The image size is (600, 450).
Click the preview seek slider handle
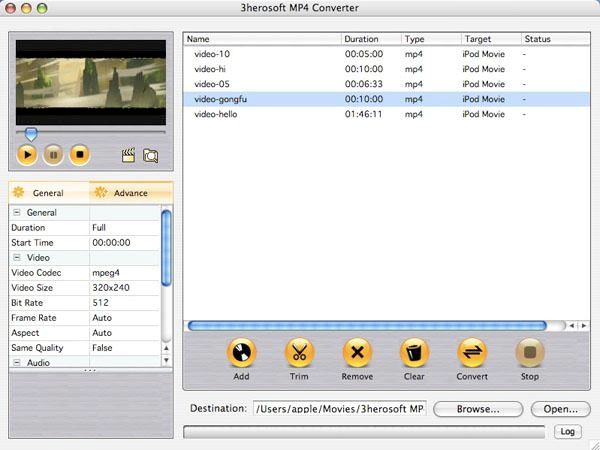31,134
